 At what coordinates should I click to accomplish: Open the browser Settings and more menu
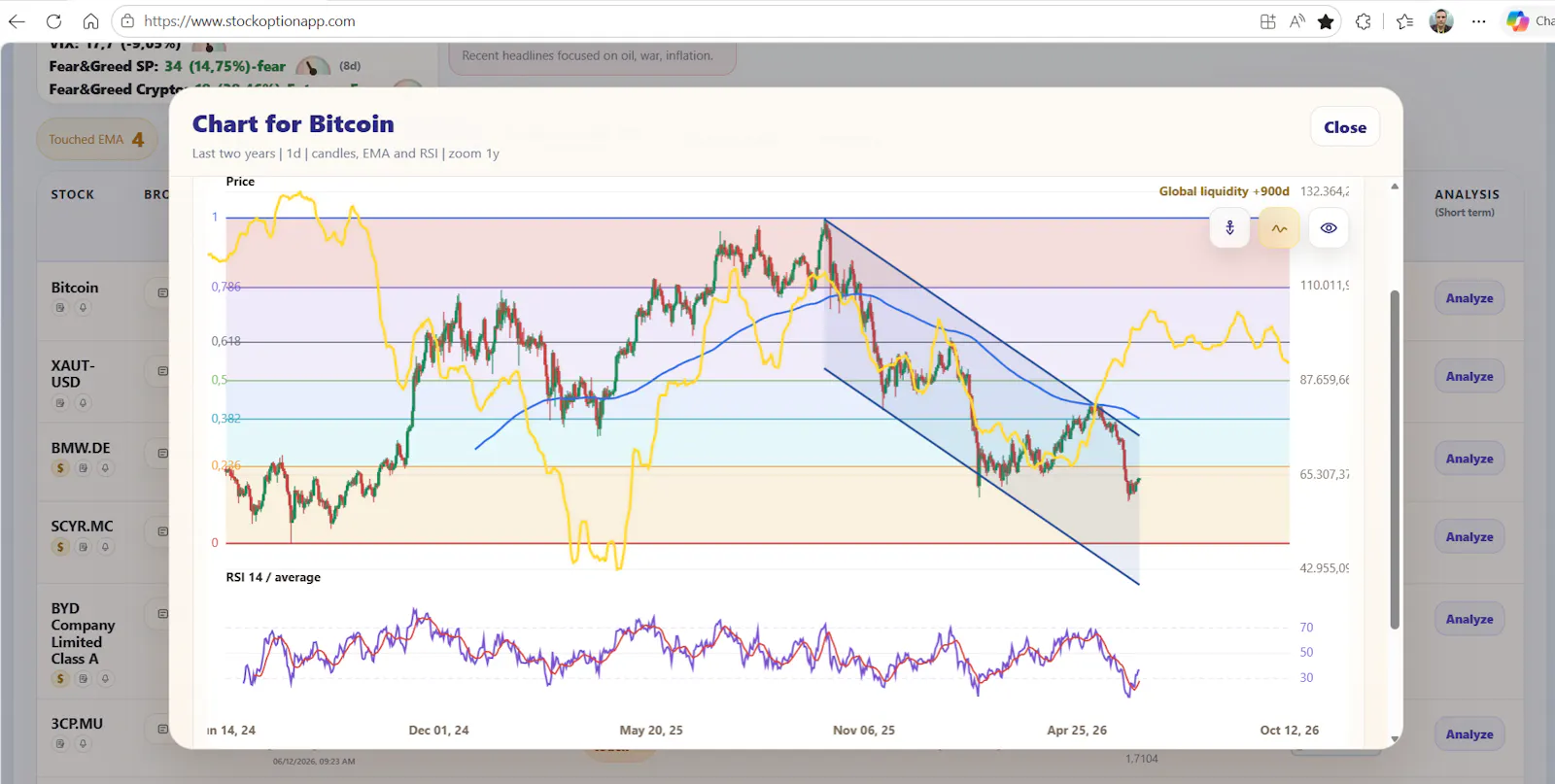coord(1478,21)
